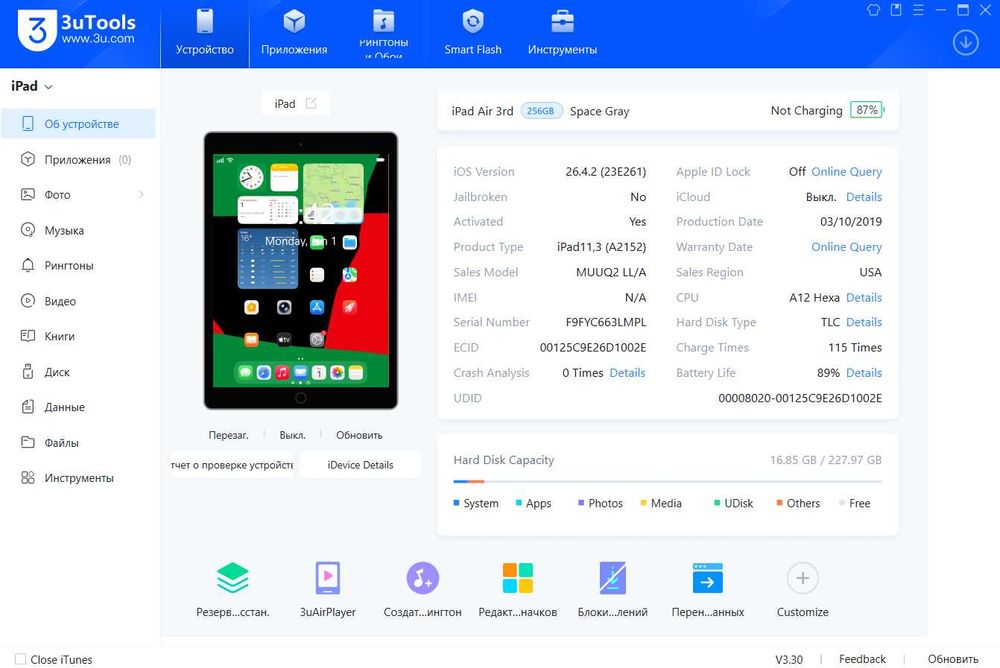
Task: Open the title bar menu list icon
Action: coord(918,10)
